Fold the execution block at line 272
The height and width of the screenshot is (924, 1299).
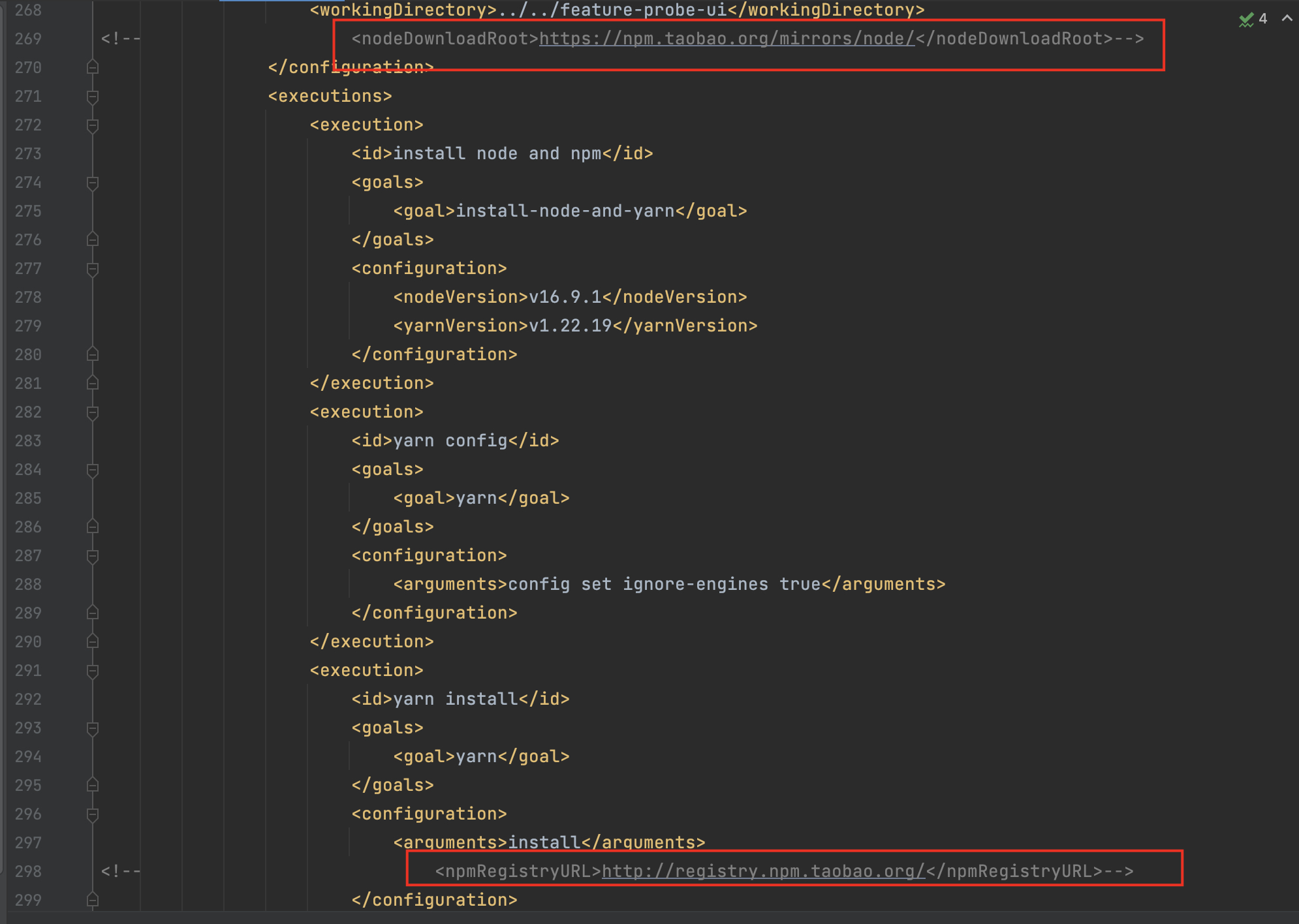pyautogui.click(x=93, y=125)
